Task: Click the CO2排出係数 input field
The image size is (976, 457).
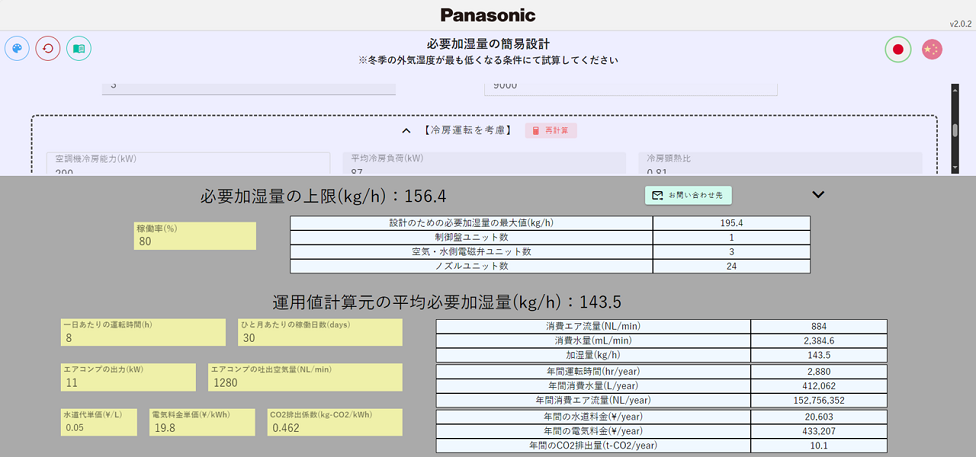Action: (x=334, y=427)
